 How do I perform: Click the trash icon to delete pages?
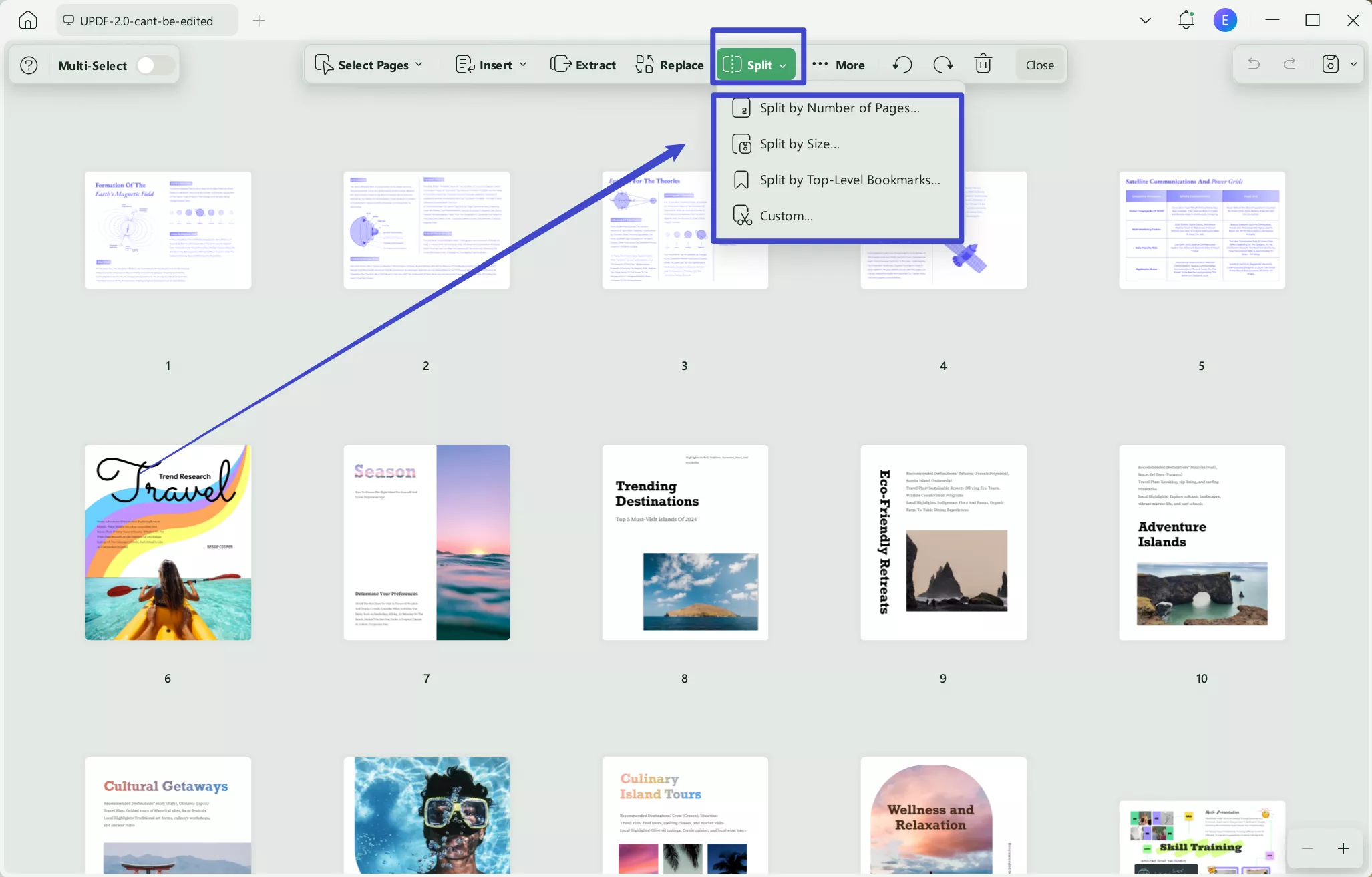[982, 63]
